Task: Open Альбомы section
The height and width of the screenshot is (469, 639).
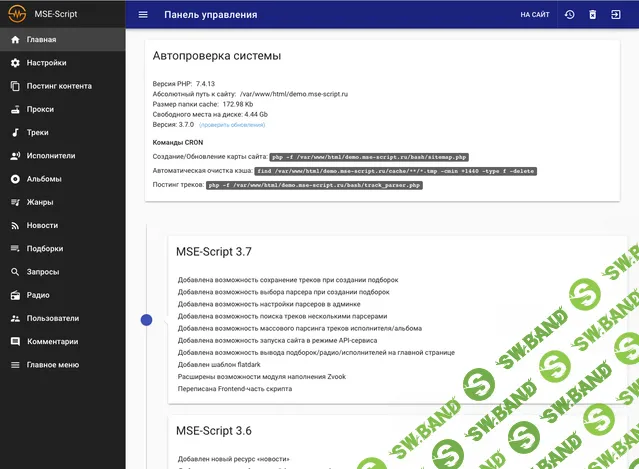Action: 63,179
